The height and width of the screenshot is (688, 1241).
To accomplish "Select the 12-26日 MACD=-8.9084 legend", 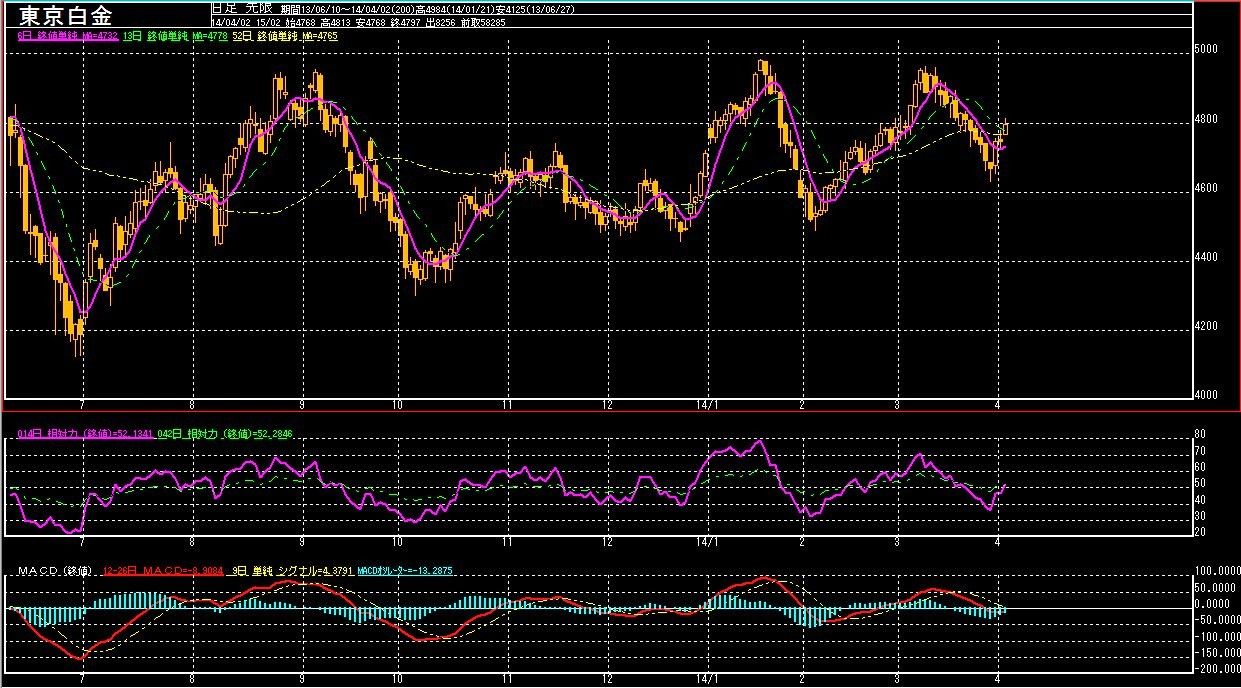I will [163, 570].
